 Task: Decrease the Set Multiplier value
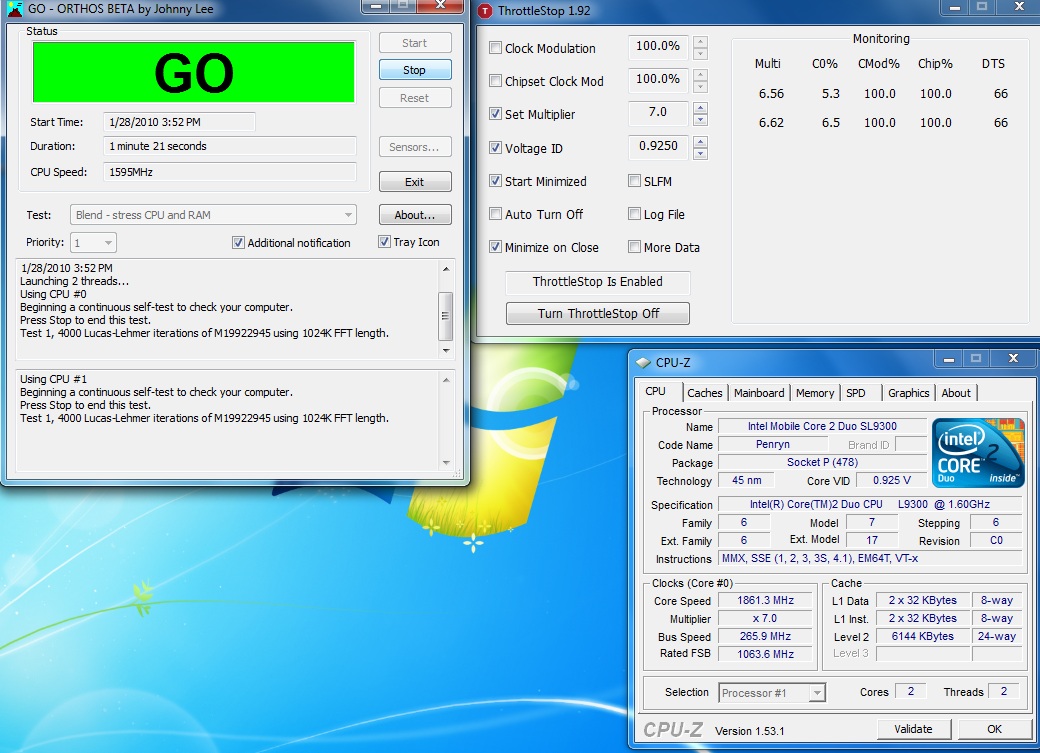700,120
